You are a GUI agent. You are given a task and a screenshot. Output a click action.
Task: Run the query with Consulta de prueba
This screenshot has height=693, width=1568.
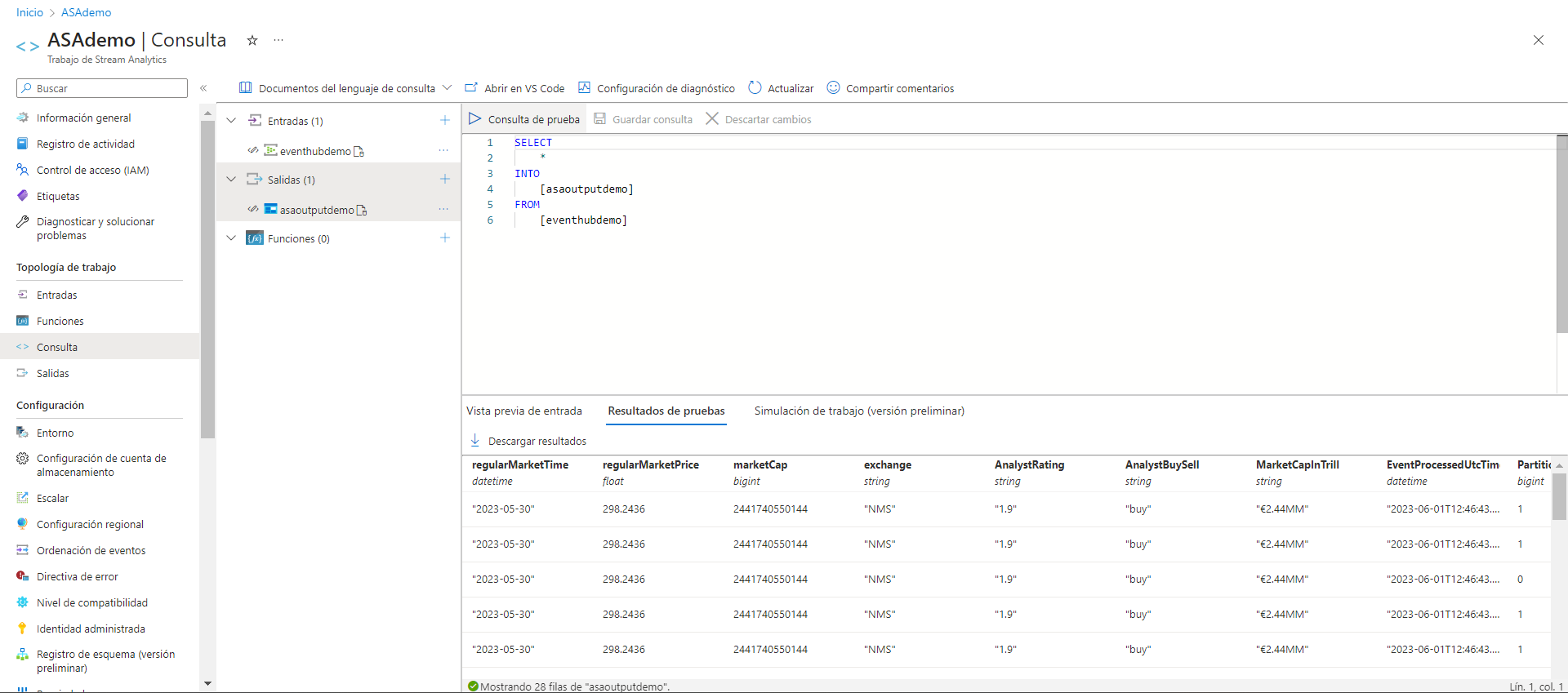(524, 120)
